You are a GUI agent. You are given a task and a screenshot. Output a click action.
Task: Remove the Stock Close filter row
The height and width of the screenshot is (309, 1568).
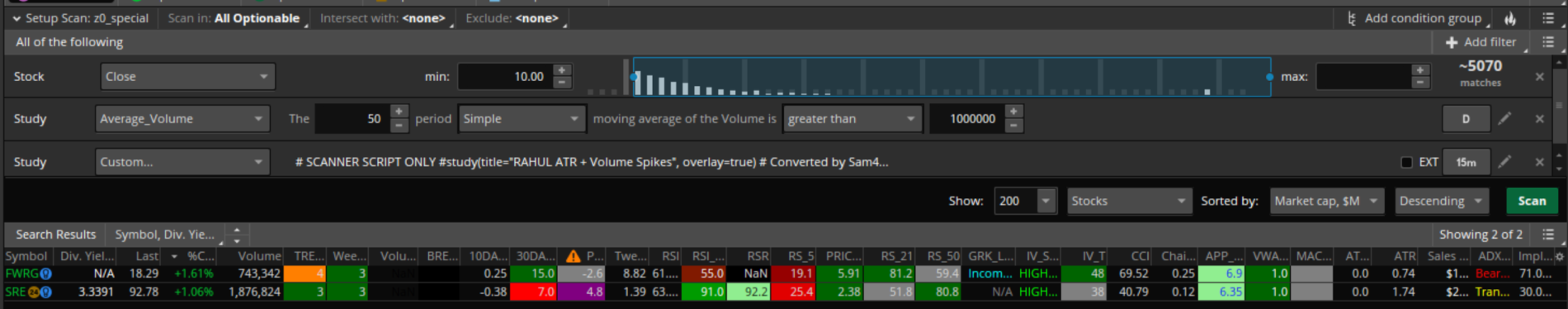[1539, 76]
